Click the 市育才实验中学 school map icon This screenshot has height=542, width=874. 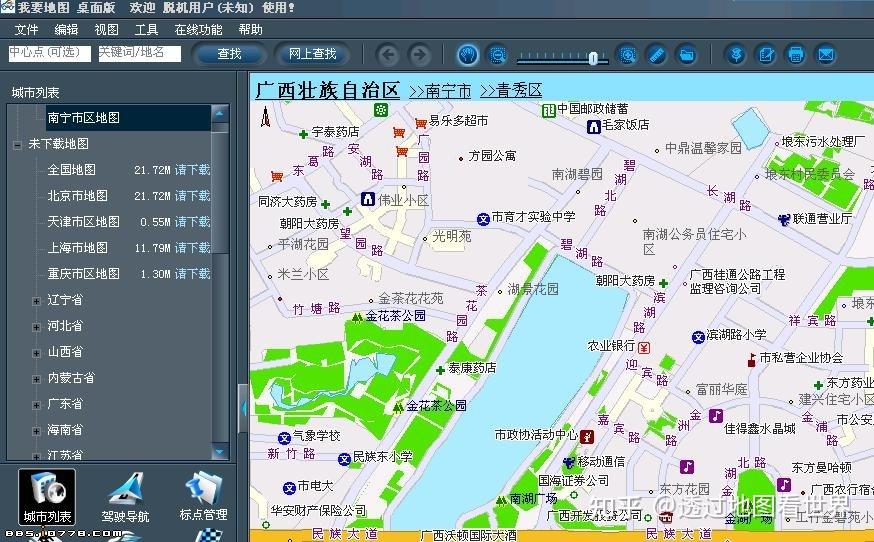click(x=483, y=219)
